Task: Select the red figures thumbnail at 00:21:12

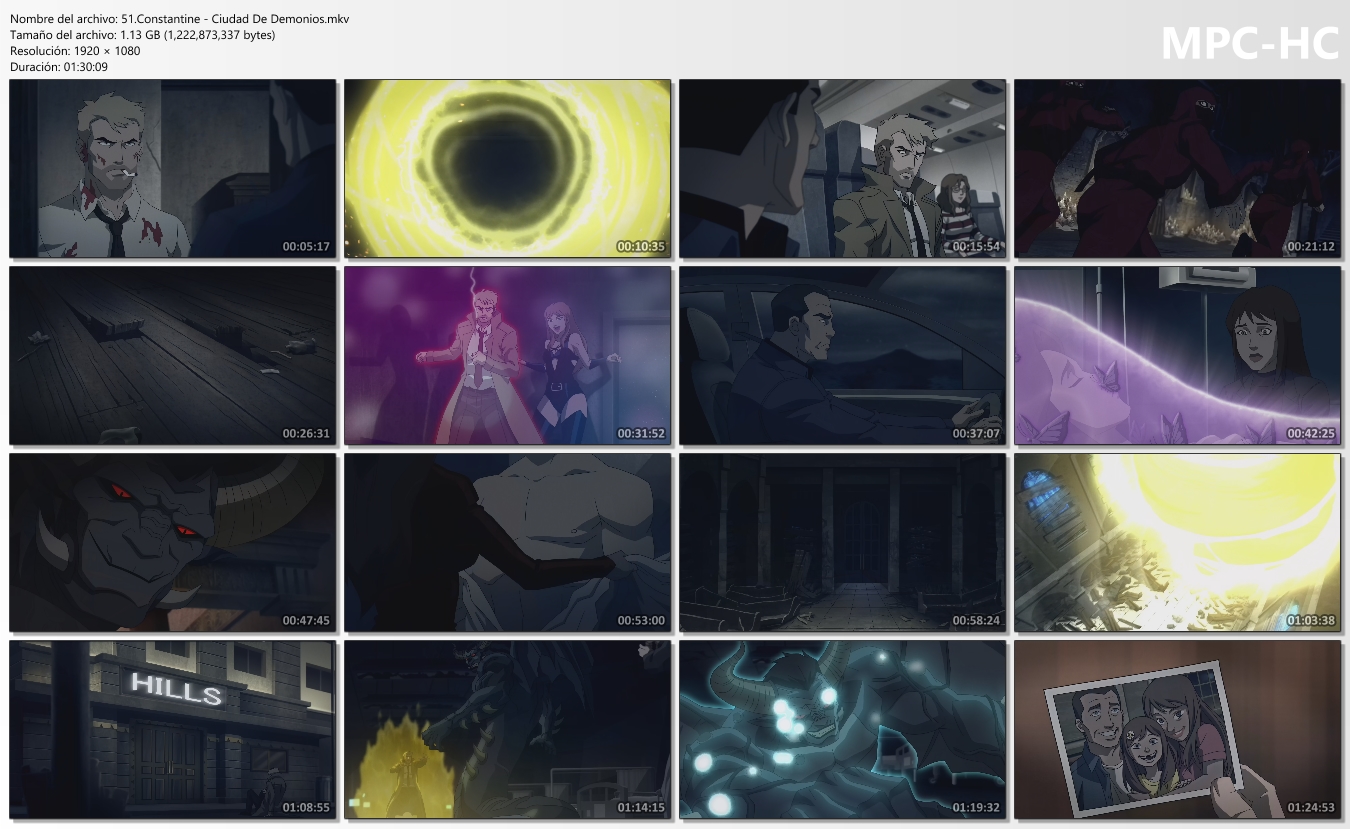Action: pos(1177,169)
